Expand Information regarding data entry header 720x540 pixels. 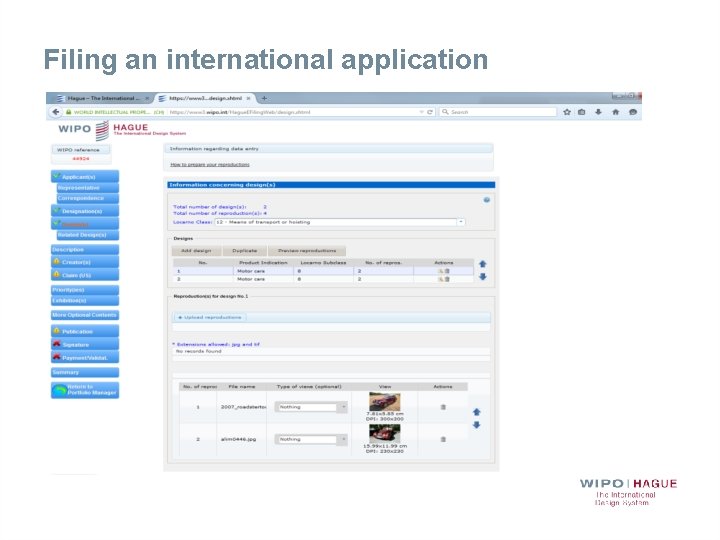(x=328, y=149)
